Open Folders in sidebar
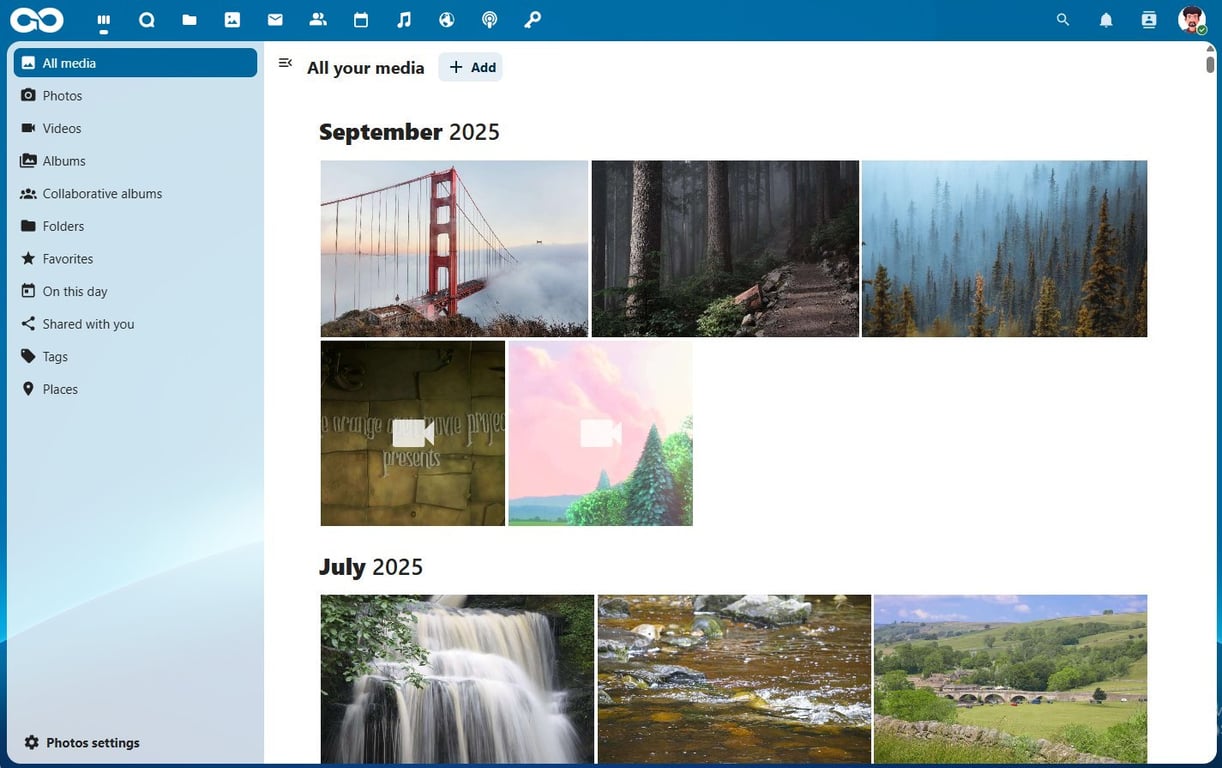The width and height of the screenshot is (1222, 768). (135, 226)
